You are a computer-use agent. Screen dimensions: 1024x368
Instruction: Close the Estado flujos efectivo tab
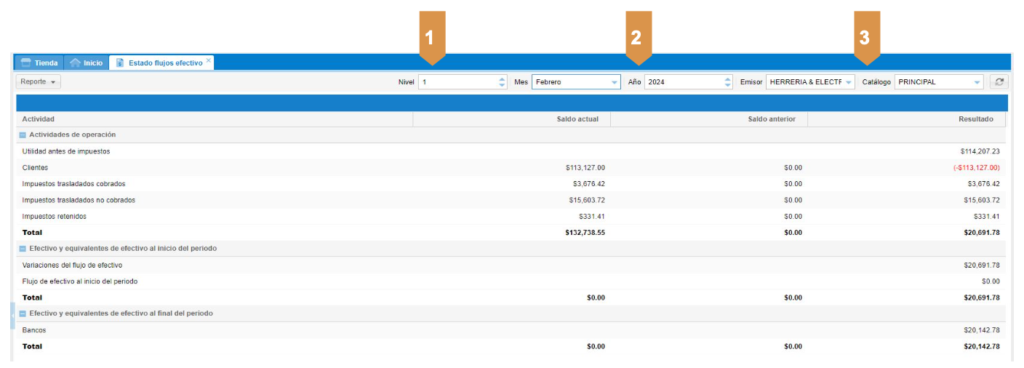click(x=208, y=60)
